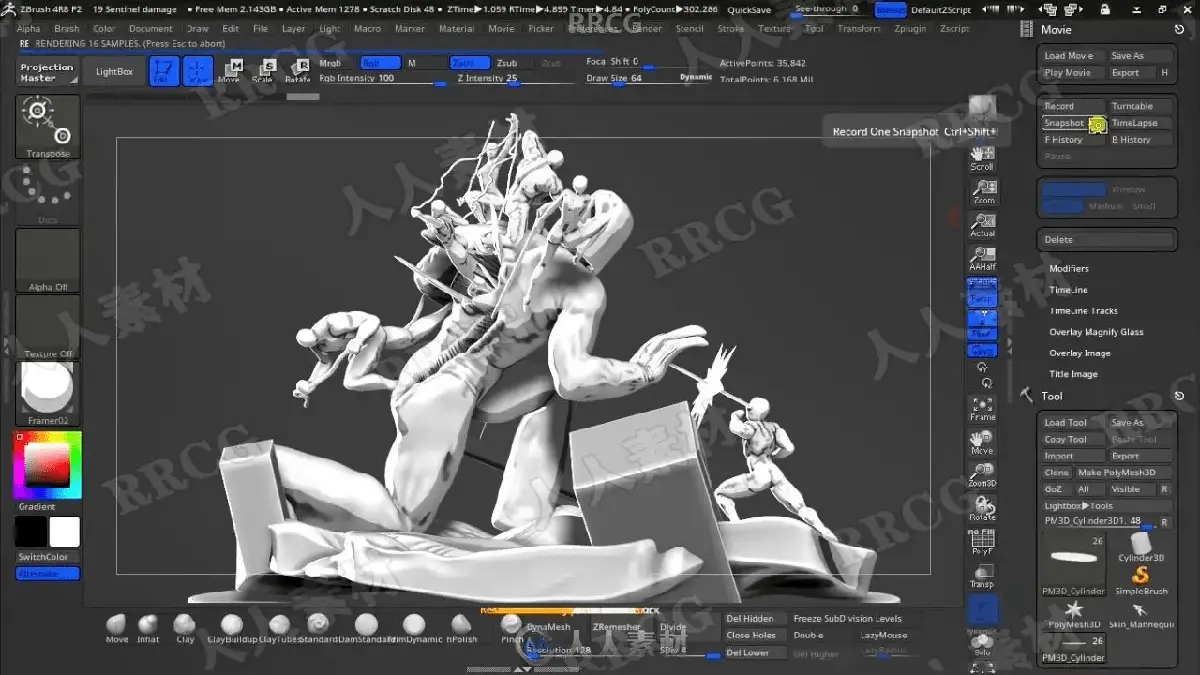Click the Zoom canvas icon
The height and width of the screenshot is (675, 1200).
tap(982, 190)
